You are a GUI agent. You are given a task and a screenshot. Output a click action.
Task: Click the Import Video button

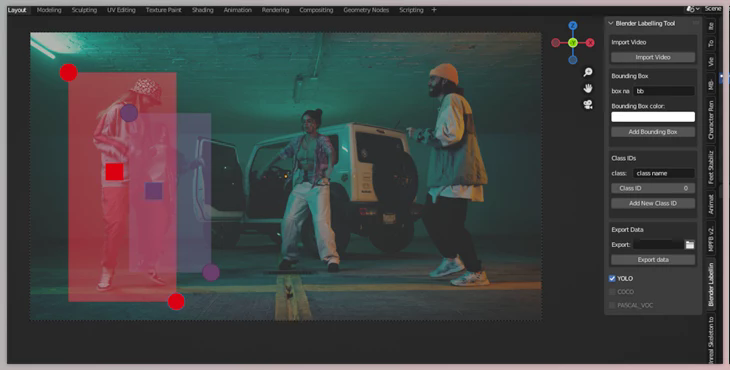click(x=653, y=57)
